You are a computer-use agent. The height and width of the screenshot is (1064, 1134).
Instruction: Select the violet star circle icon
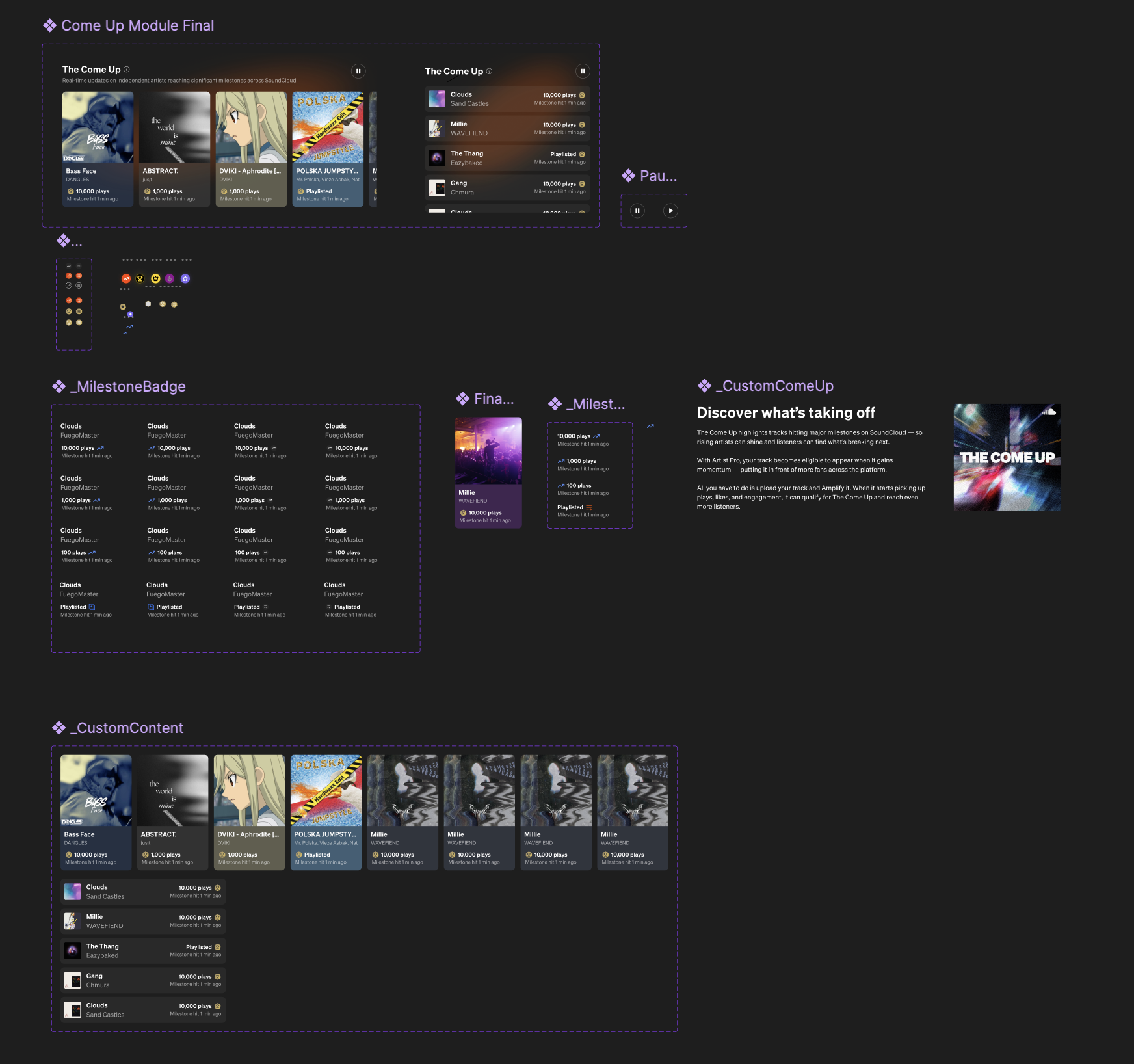tap(185, 278)
